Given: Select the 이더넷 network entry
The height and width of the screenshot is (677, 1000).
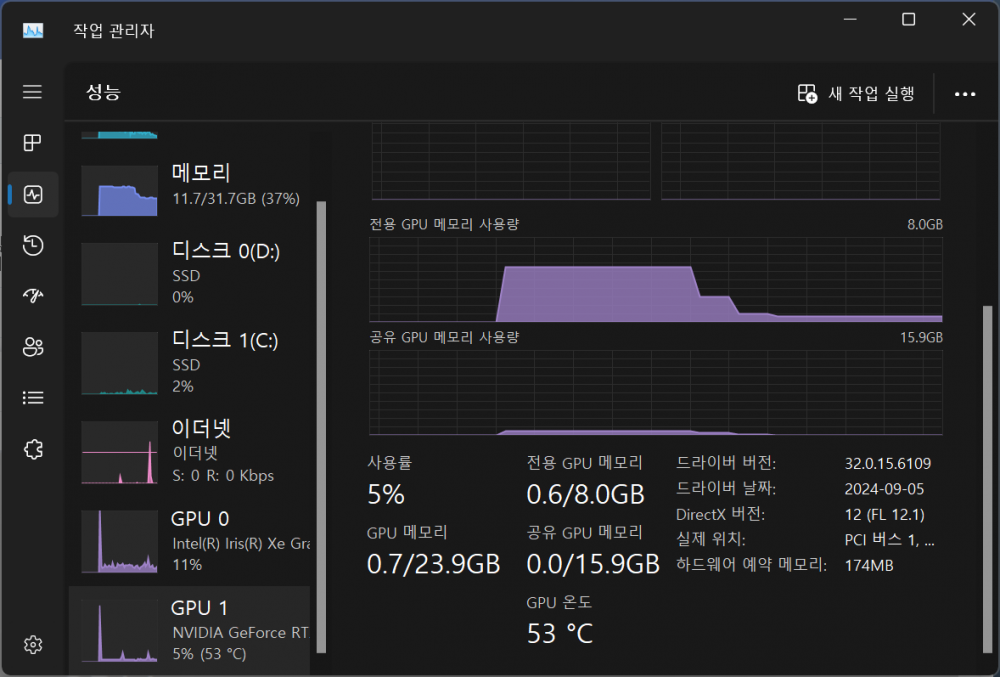Looking at the screenshot, I should point(190,451).
